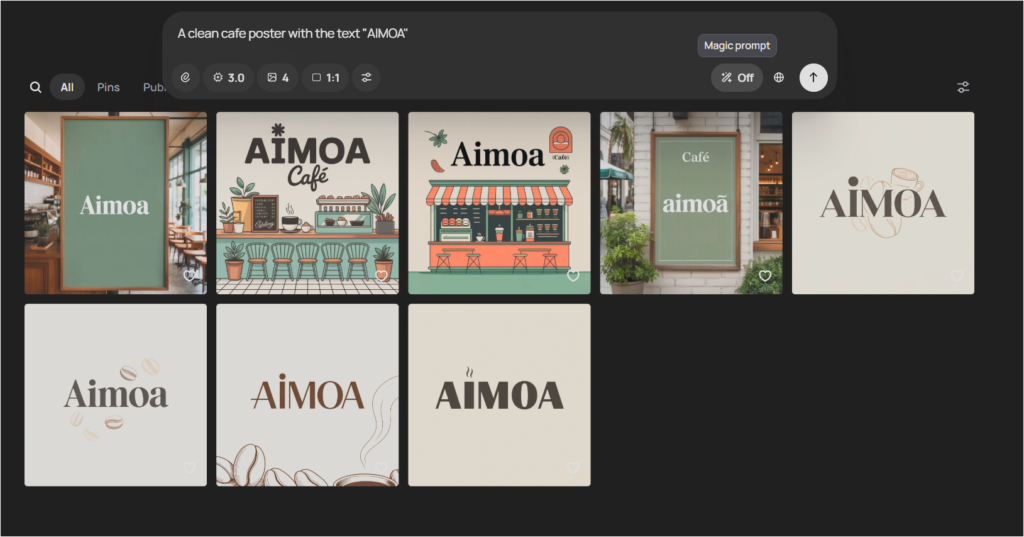Viewport: 1024px width, 537px height.
Task: Click the attach image paperclip icon
Action: click(185, 77)
